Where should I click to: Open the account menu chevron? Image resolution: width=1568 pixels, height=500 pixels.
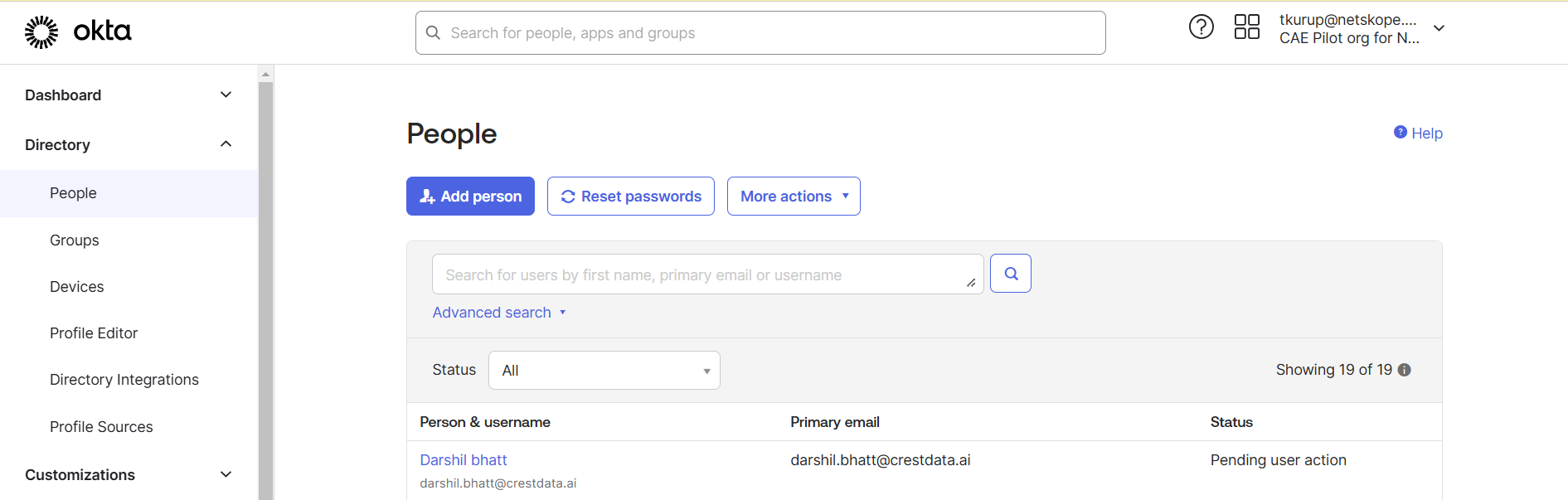coord(1439,28)
